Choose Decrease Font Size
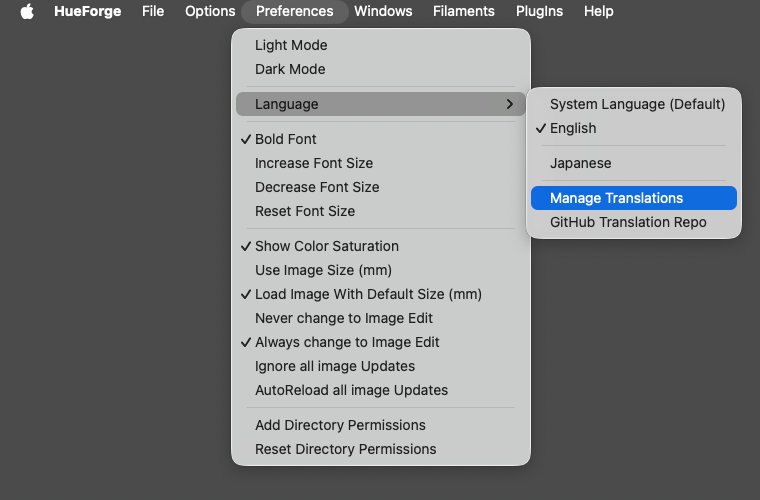Image resolution: width=760 pixels, height=500 pixels. [380, 187]
